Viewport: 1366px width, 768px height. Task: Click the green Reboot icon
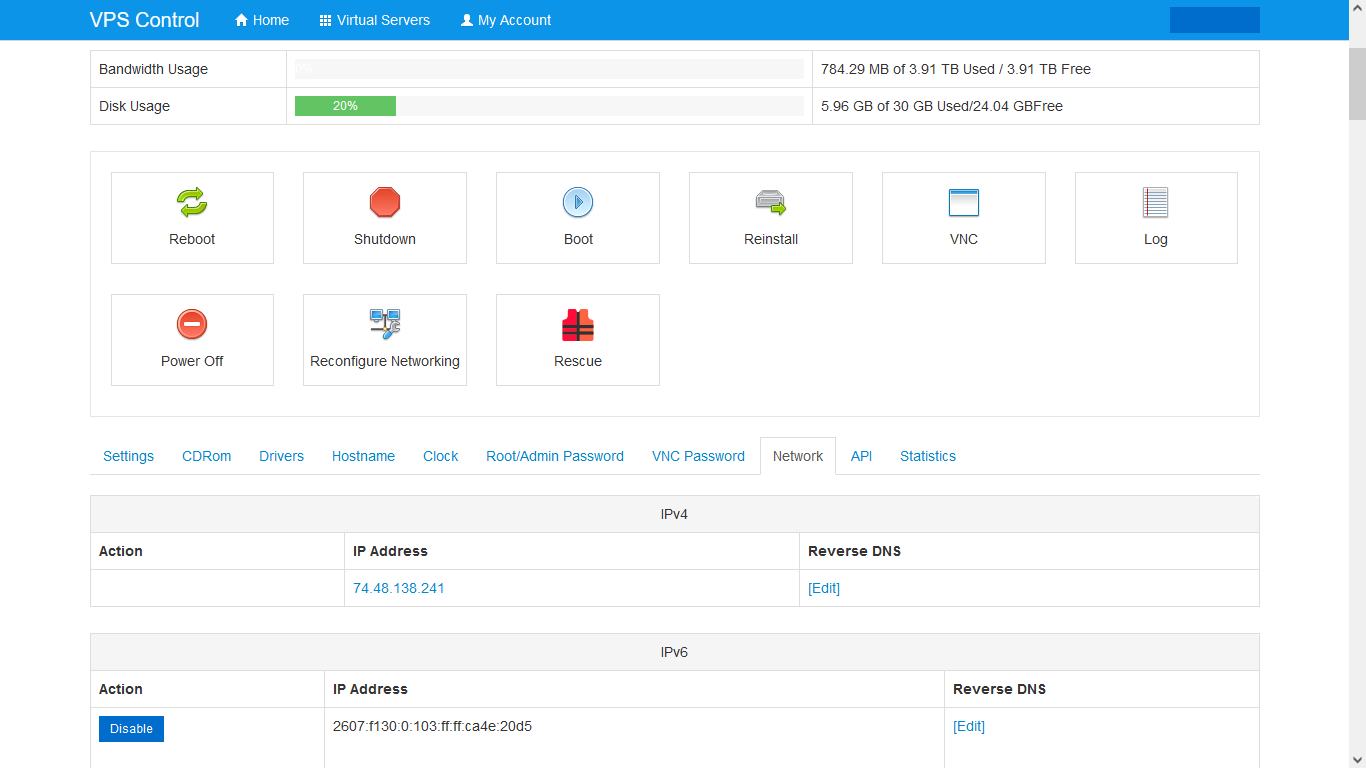coord(192,203)
